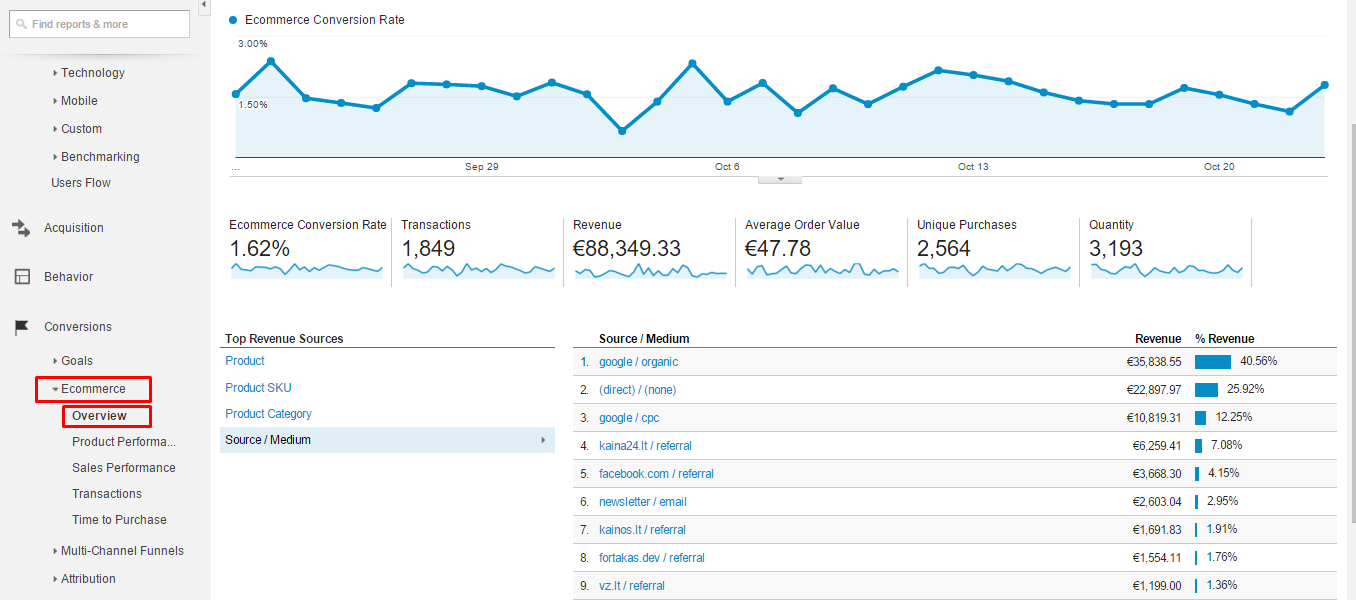The width and height of the screenshot is (1356, 600).
Task: Open the google / cpc source
Action: point(629,418)
